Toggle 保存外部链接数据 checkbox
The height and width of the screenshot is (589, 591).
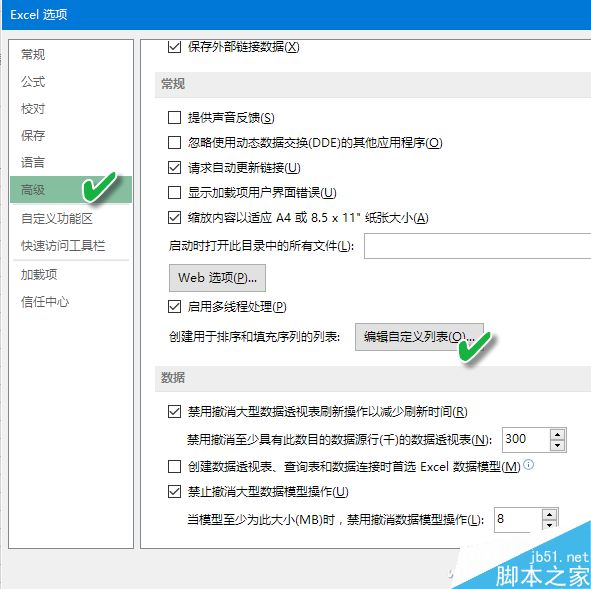(174, 47)
